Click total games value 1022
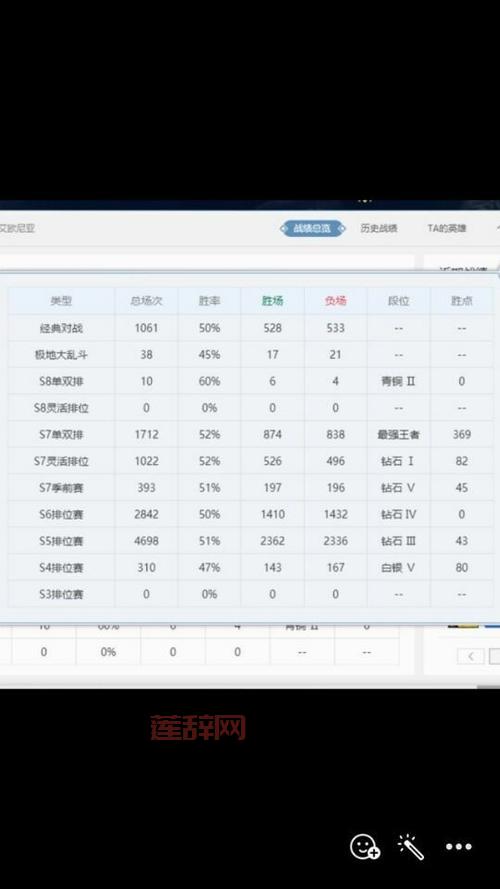 coord(146,461)
